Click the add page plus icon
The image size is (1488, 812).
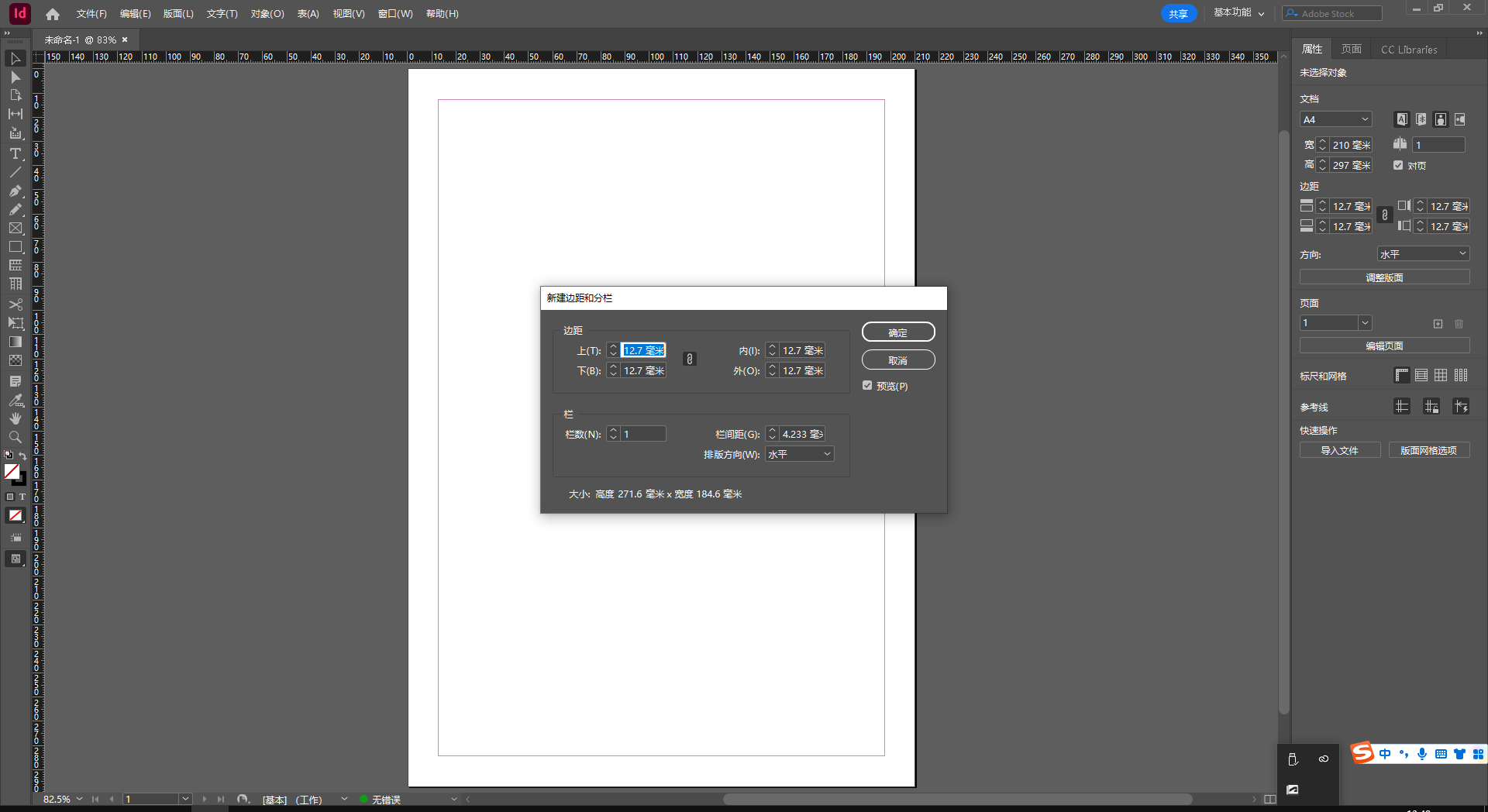click(x=1438, y=324)
